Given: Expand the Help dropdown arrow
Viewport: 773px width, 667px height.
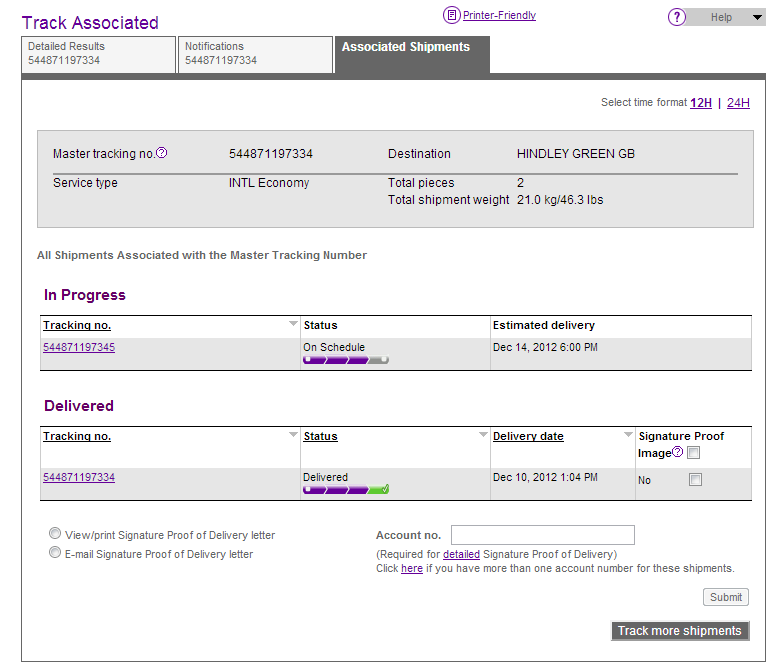Looking at the screenshot, I should pos(756,17).
